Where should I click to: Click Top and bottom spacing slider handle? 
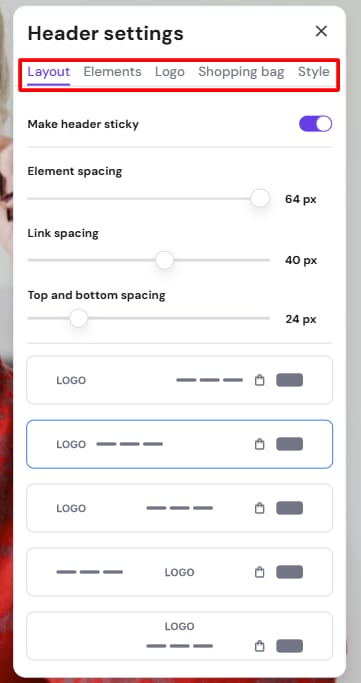[79, 318]
